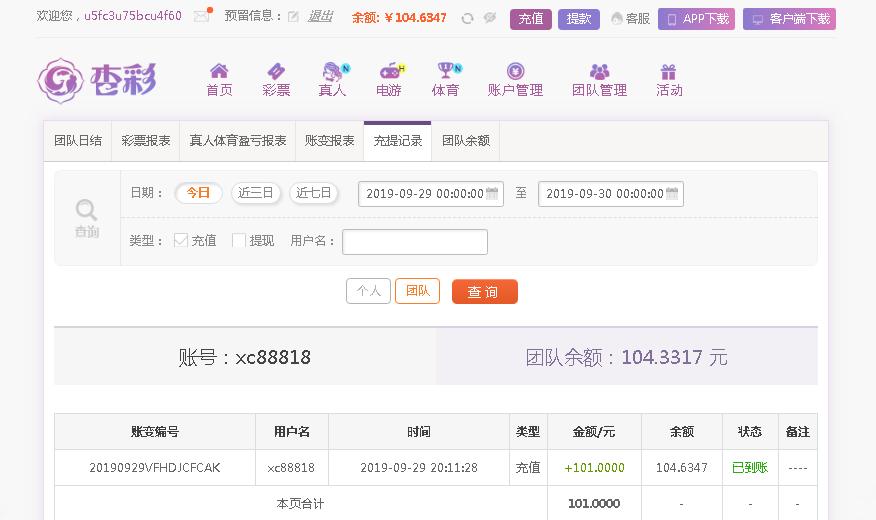Click 金额/元 column header

tap(594, 432)
